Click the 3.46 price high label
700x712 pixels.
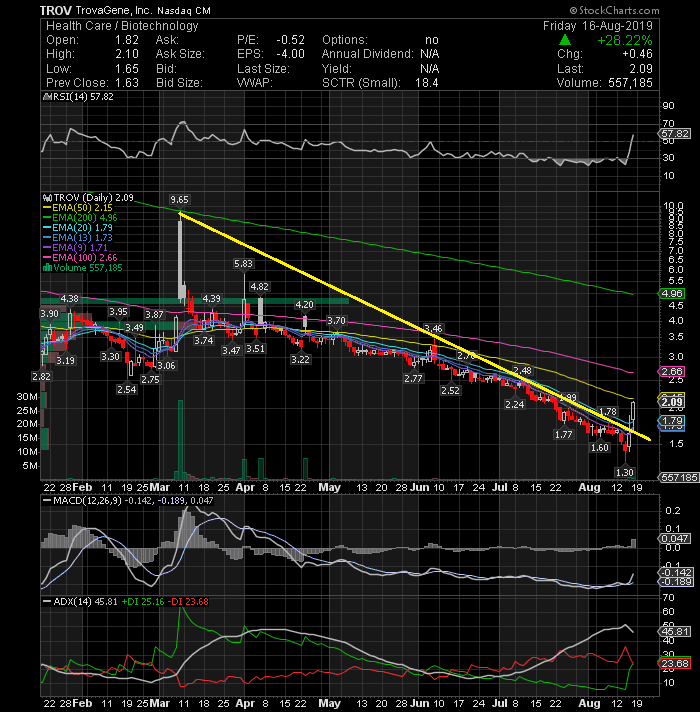click(x=433, y=328)
